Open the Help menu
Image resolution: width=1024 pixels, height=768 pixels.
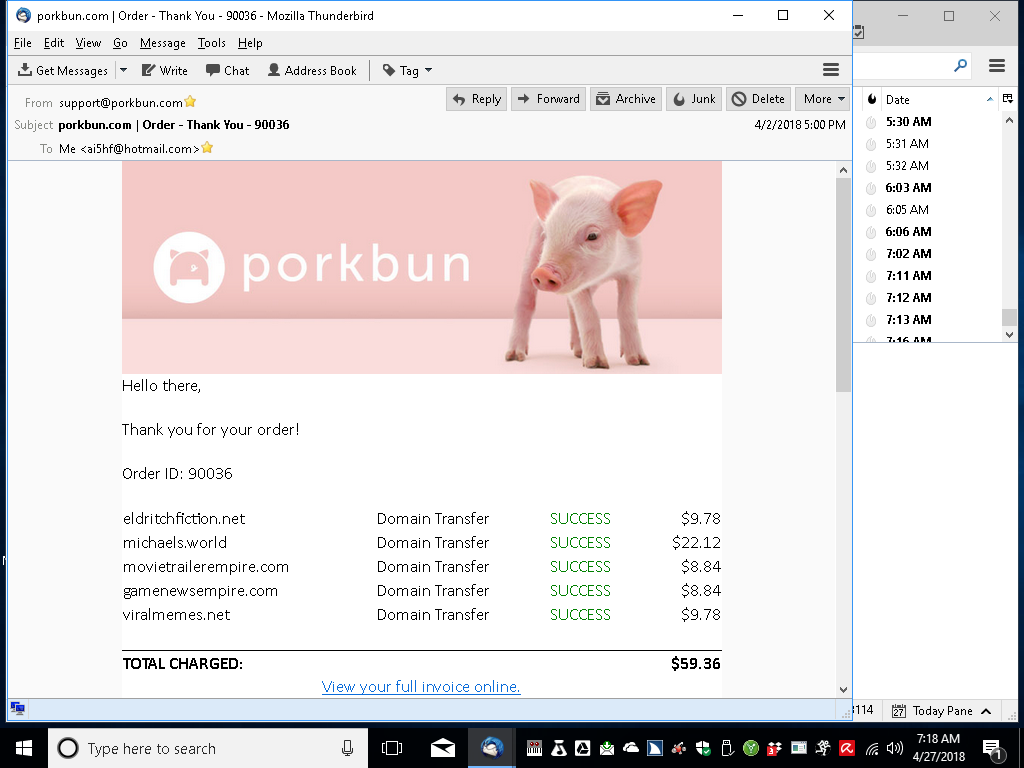pyautogui.click(x=250, y=43)
